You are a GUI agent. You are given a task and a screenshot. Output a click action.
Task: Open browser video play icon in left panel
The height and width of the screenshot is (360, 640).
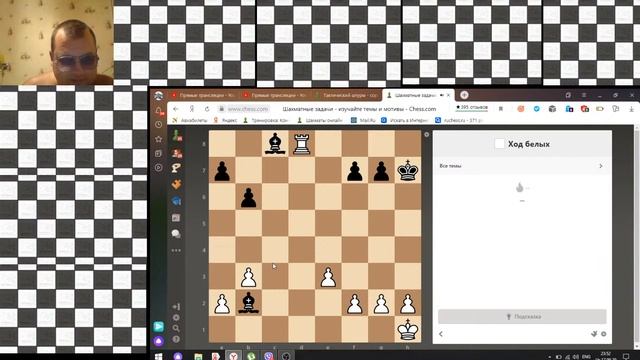click(x=158, y=168)
